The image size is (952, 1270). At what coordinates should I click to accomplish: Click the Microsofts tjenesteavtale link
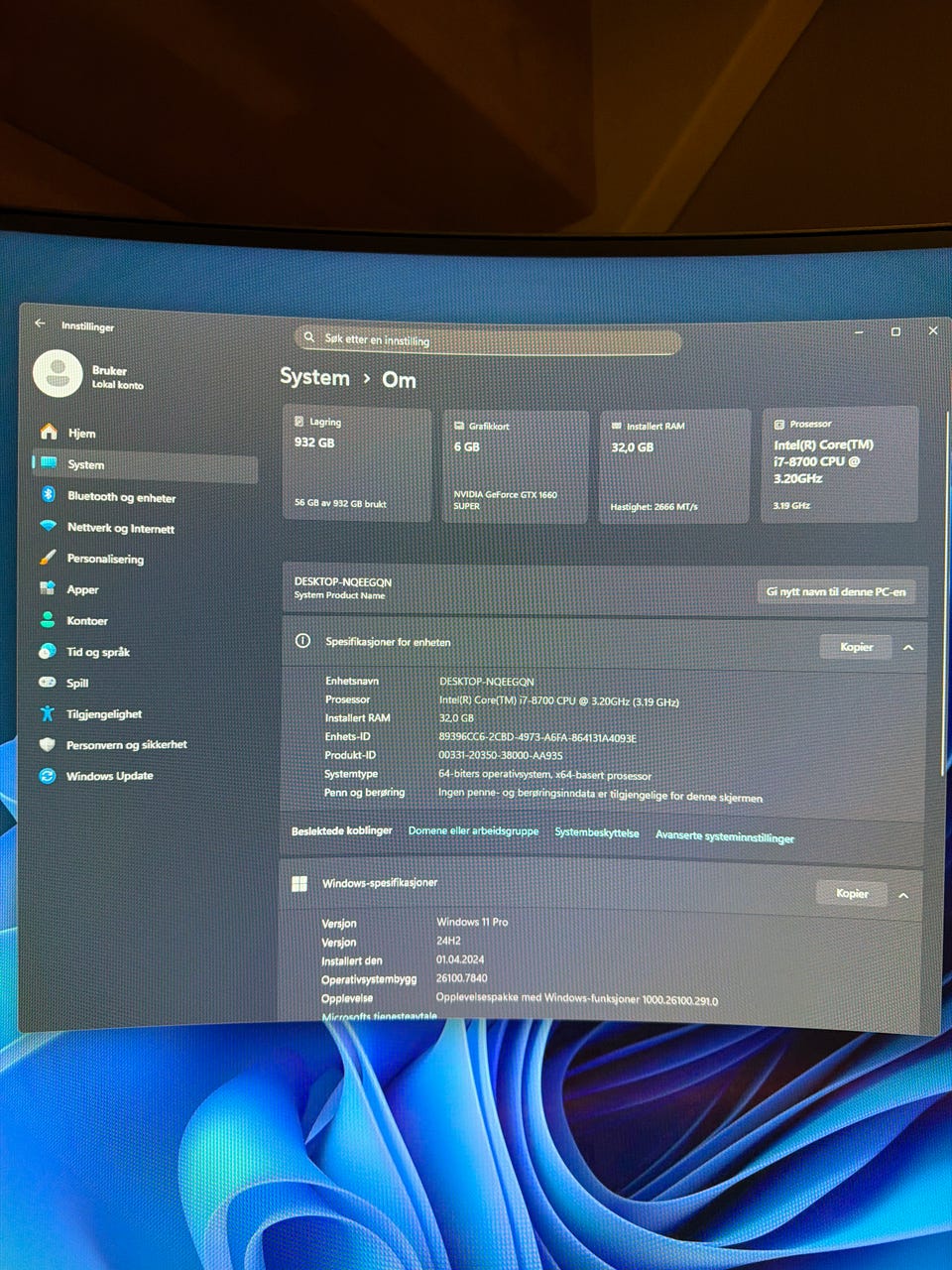(380, 1016)
